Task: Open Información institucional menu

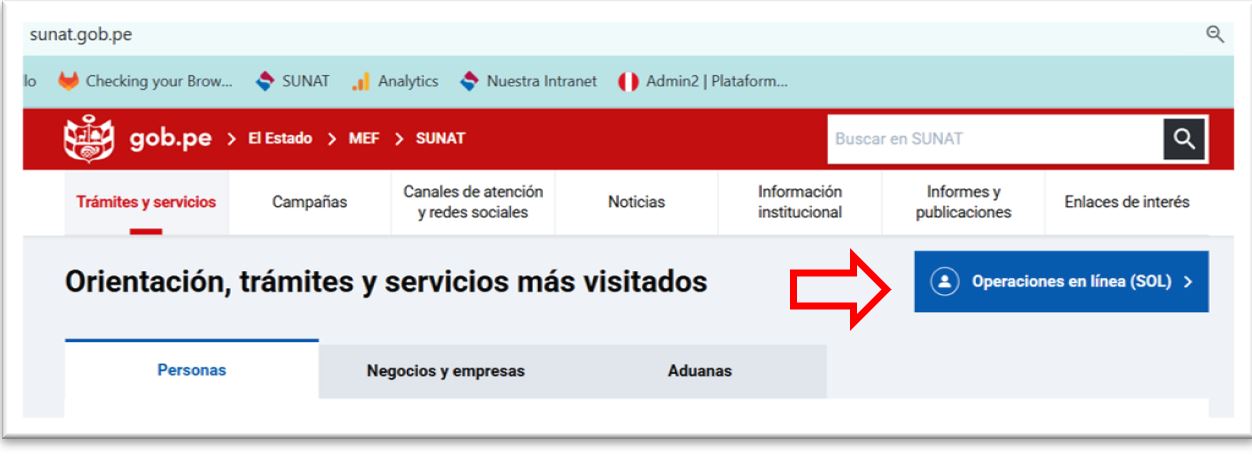Action: click(x=800, y=202)
